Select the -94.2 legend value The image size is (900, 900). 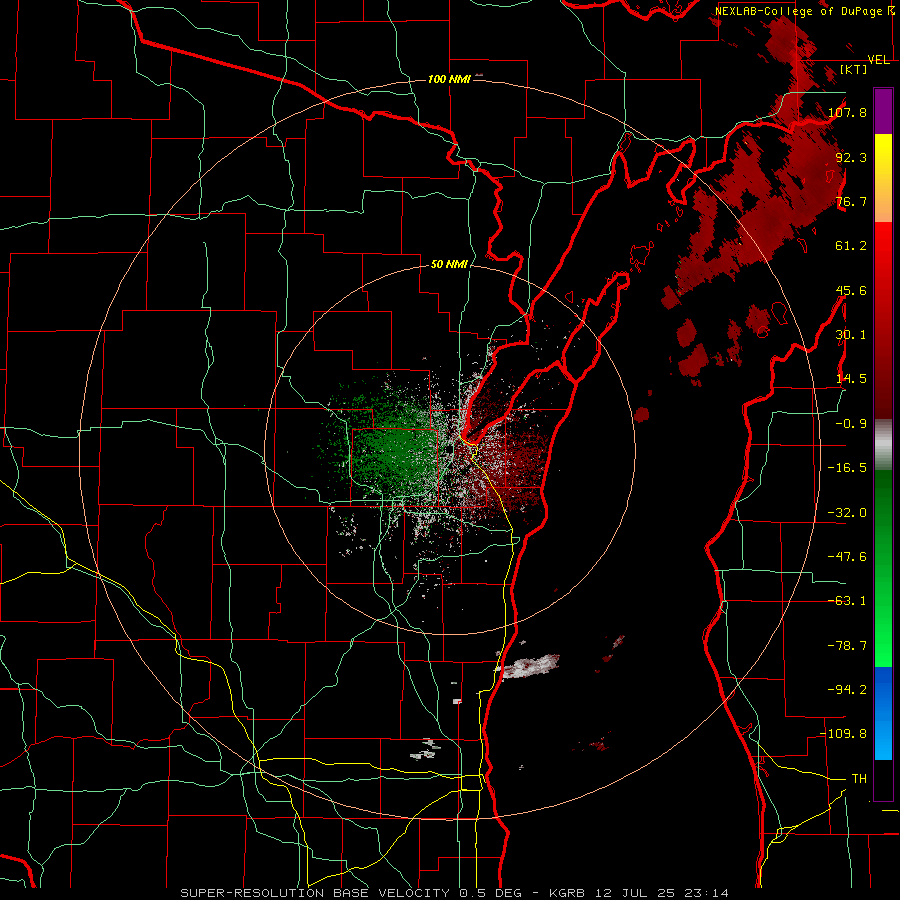[847, 689]
